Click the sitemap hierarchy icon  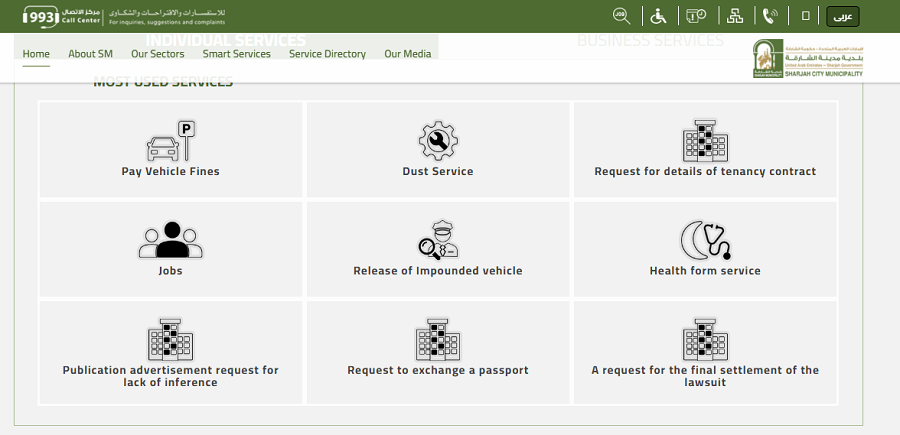tap(735, 16)
